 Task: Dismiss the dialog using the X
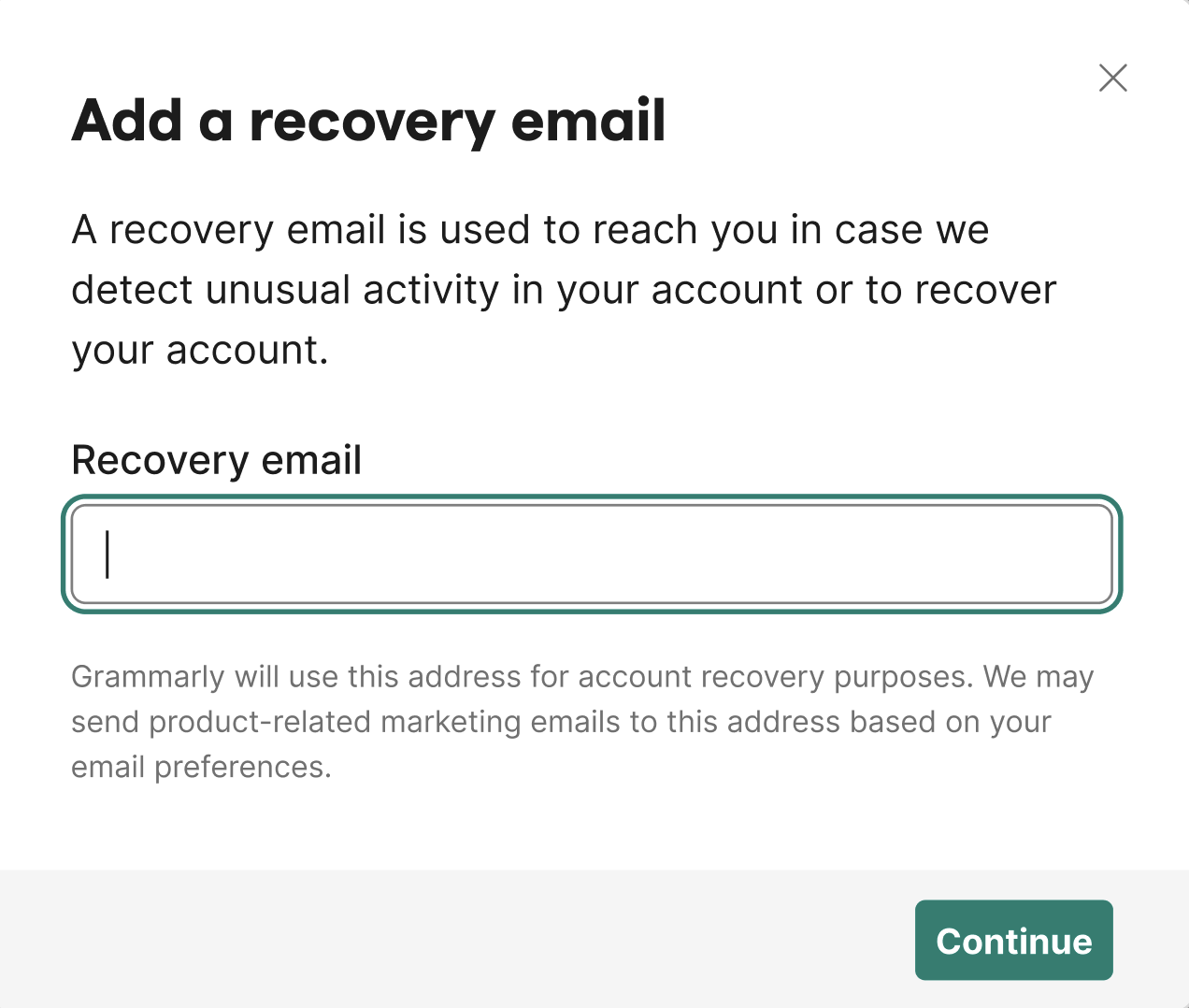pos(1112,78)
